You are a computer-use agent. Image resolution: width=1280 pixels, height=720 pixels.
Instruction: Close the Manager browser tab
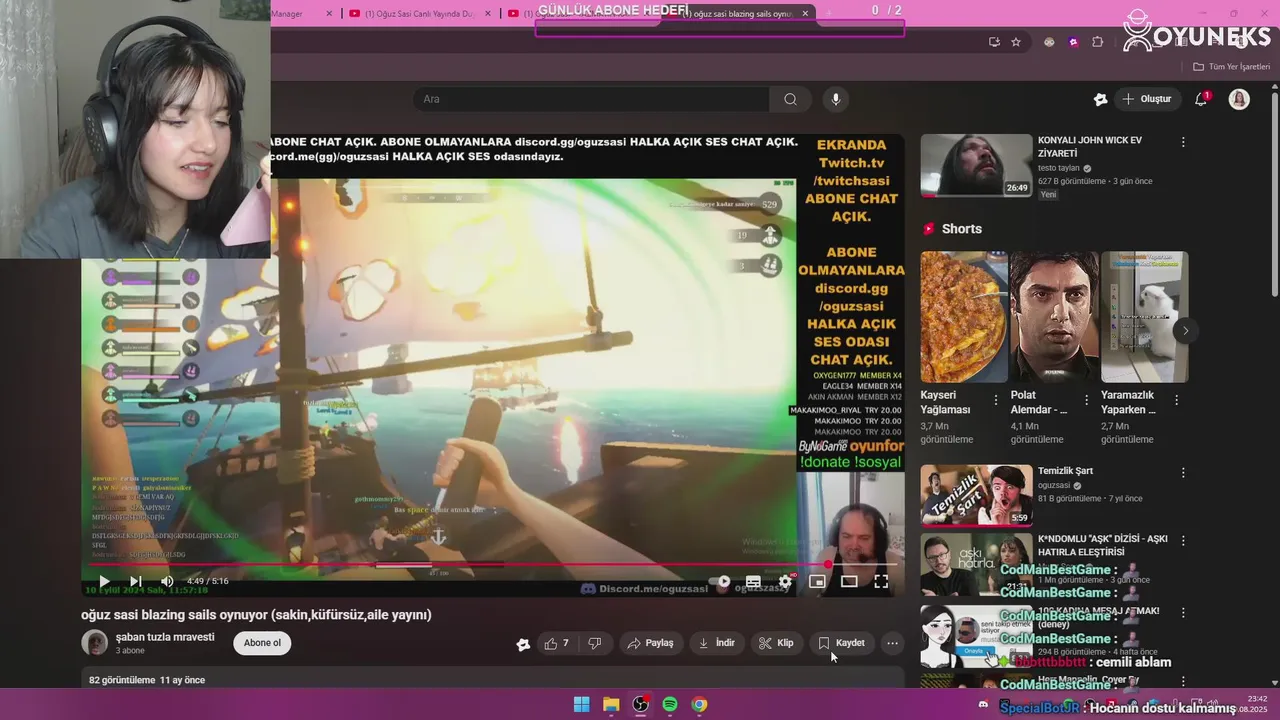click(x=327, y=13)
